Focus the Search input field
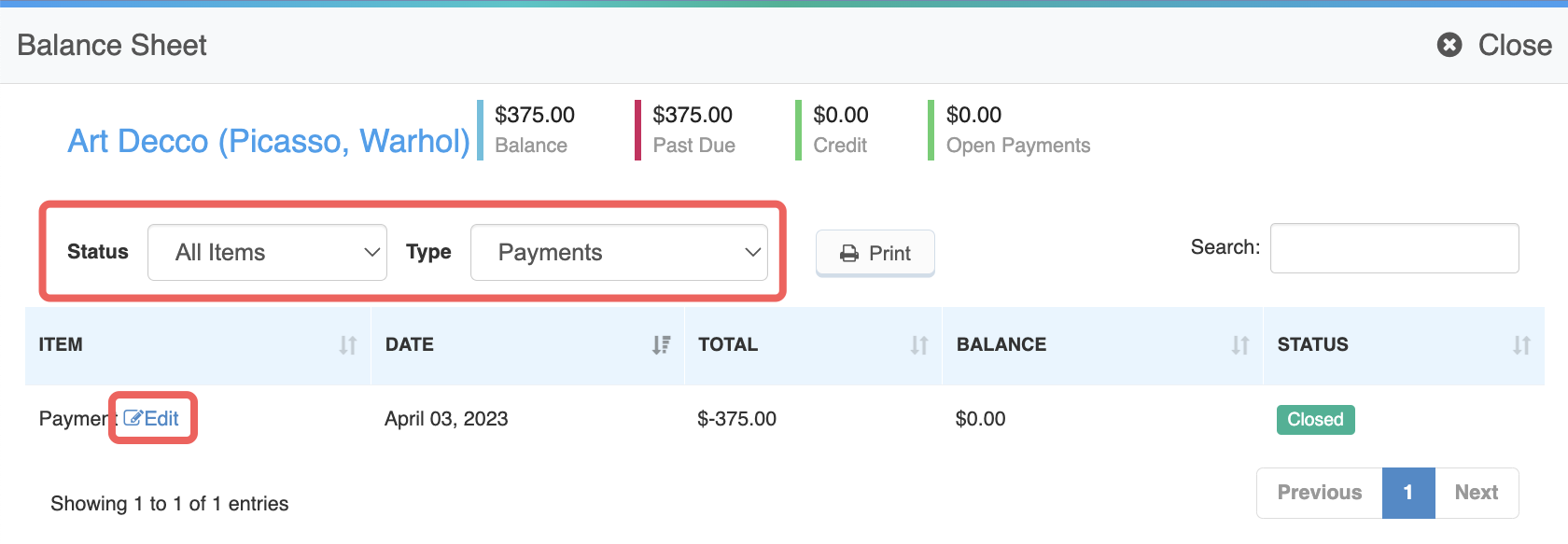1568x544 pixels. coord(1394,248)
